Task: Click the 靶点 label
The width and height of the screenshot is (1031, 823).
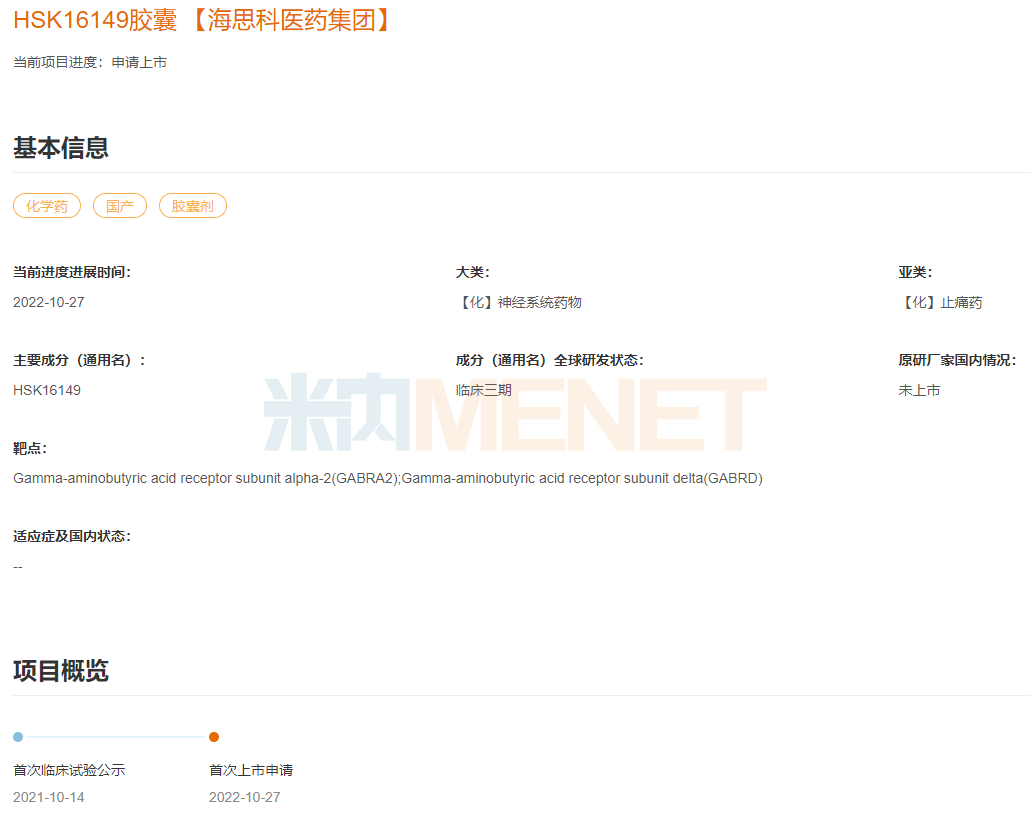Action: [x=30, y=448]
